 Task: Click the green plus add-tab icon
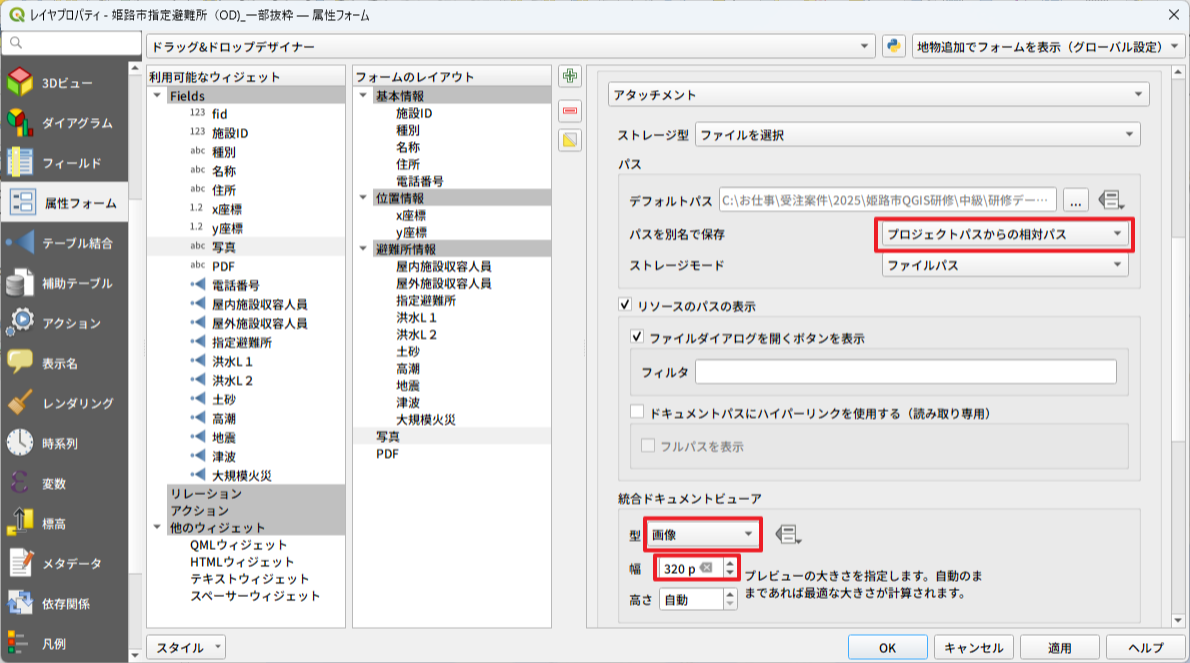click(x=570, y=76)
